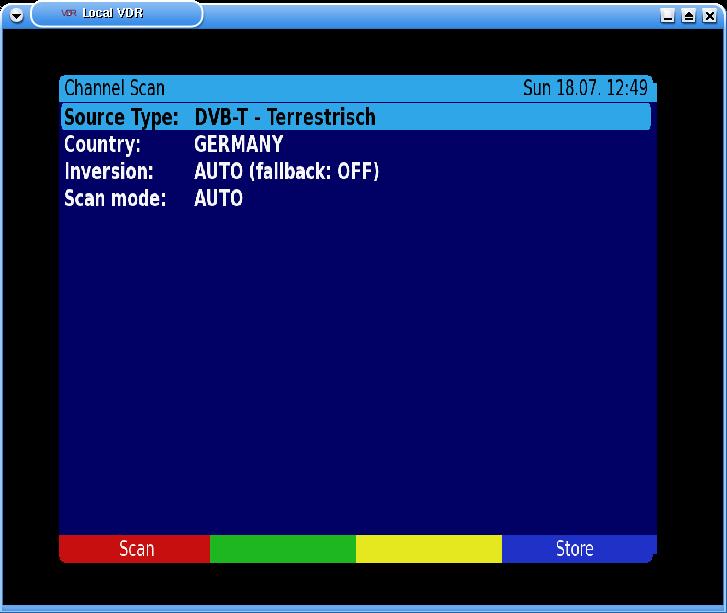Select the Country setting label

[x=102, y=145]
